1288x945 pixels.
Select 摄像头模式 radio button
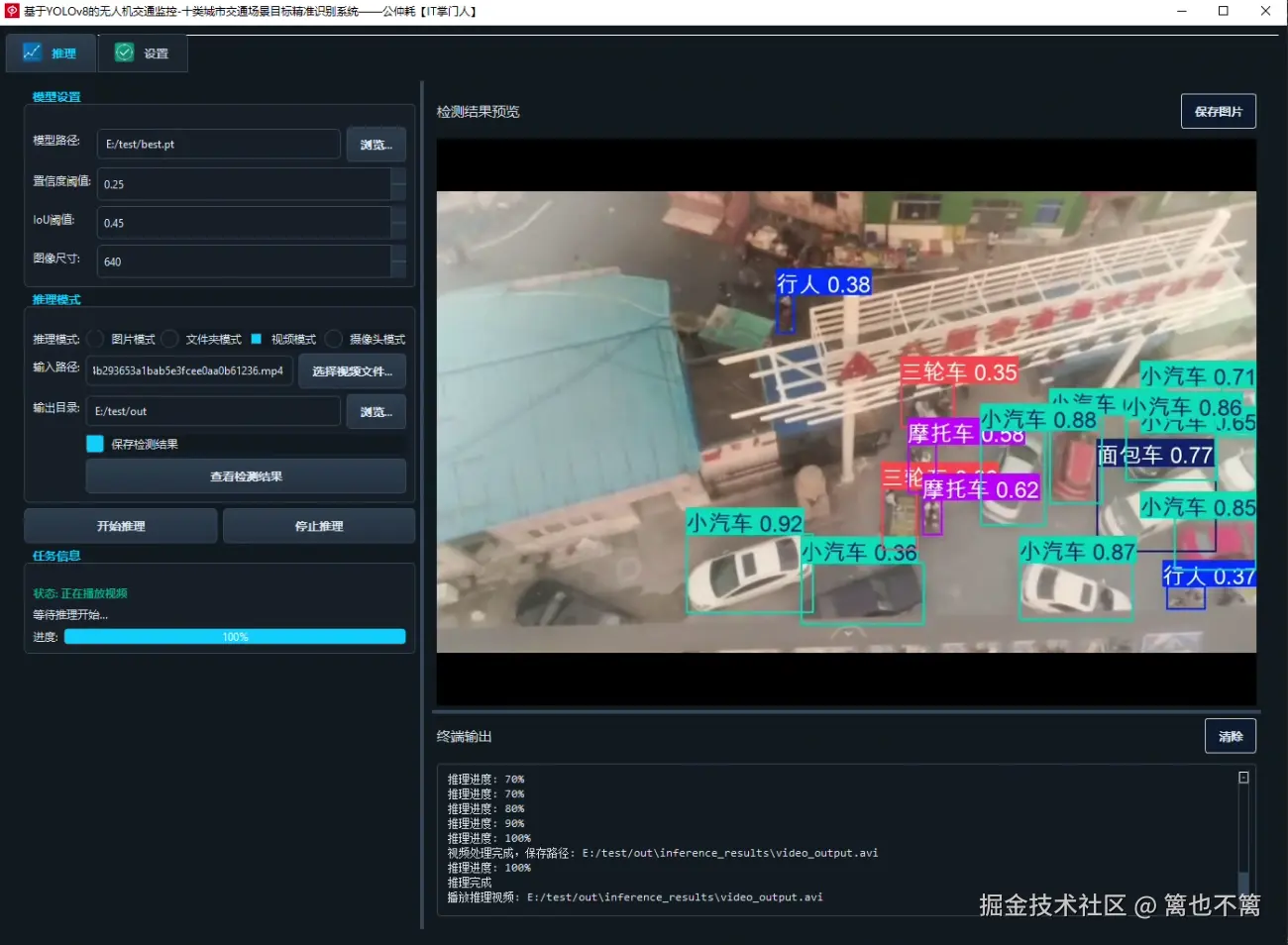tap(334, 339)
